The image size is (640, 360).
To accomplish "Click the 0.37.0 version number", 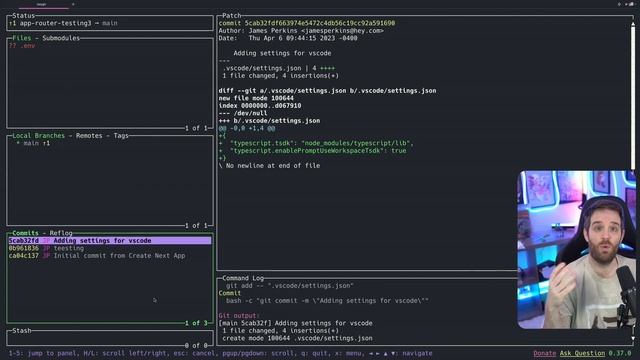I will point(620,353).
